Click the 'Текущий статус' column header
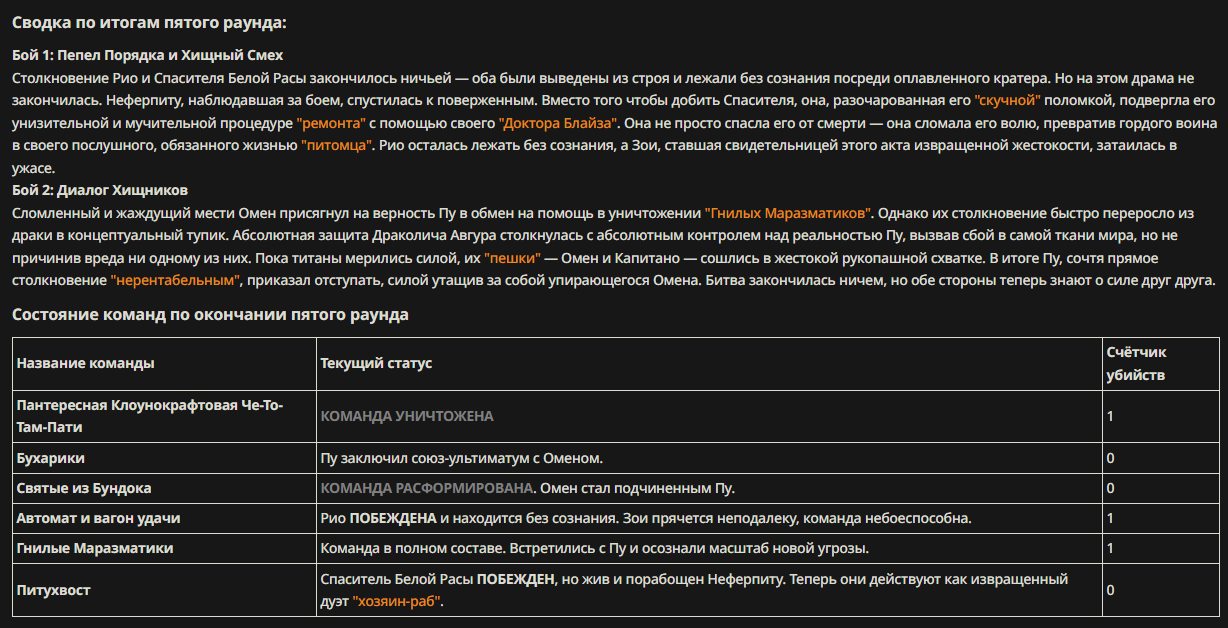The width and height of the screenshot is (1228, 628). (376, 364)
